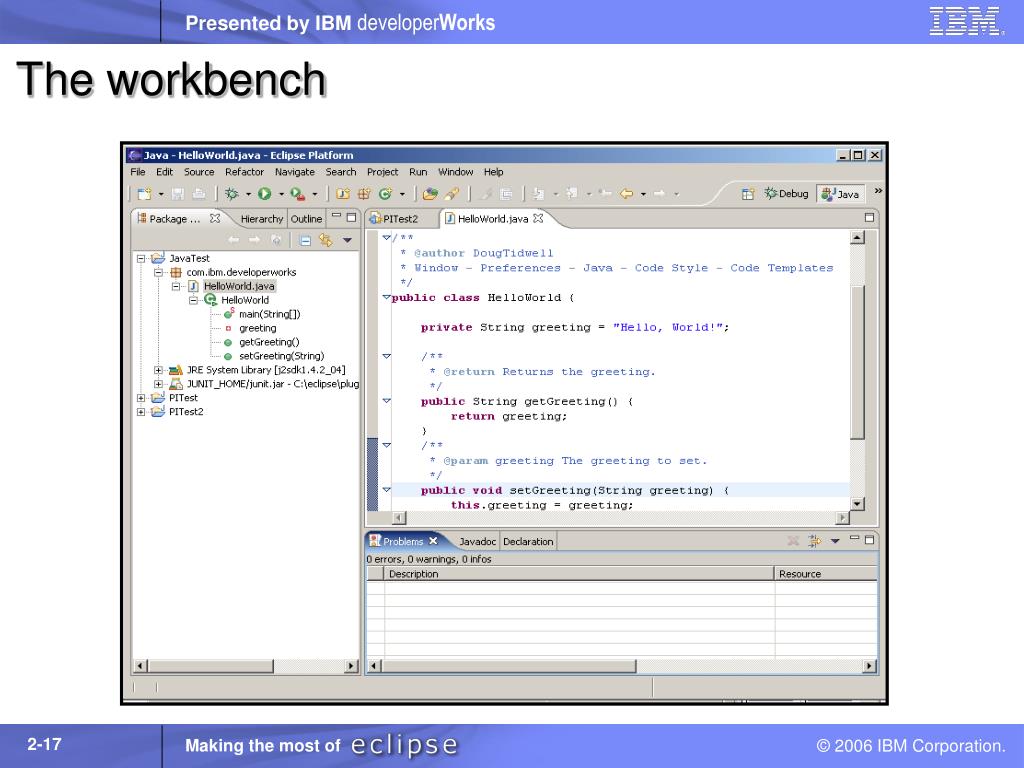Open the Problems view menu arrow
The height and width of the screenshot is (768, 1024).
tap(835, 541)
